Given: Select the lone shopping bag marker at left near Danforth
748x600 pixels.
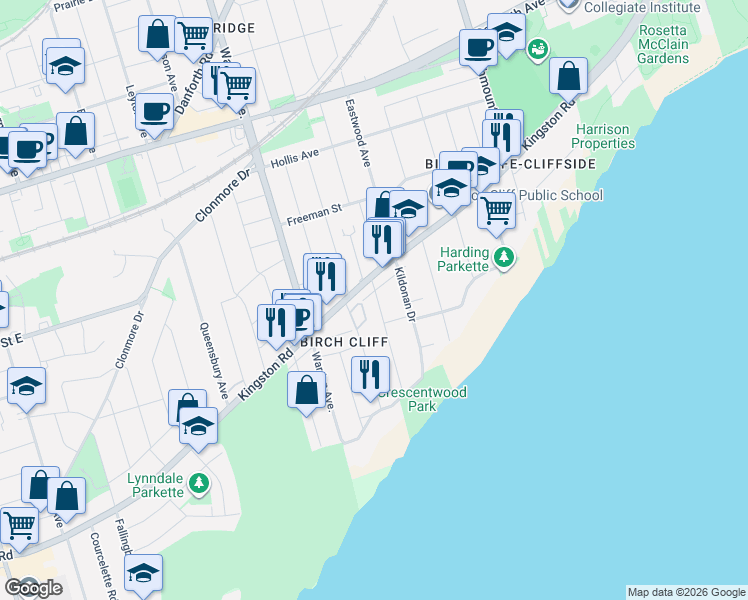Looking at the screenshot, I should tap(75, 133).
